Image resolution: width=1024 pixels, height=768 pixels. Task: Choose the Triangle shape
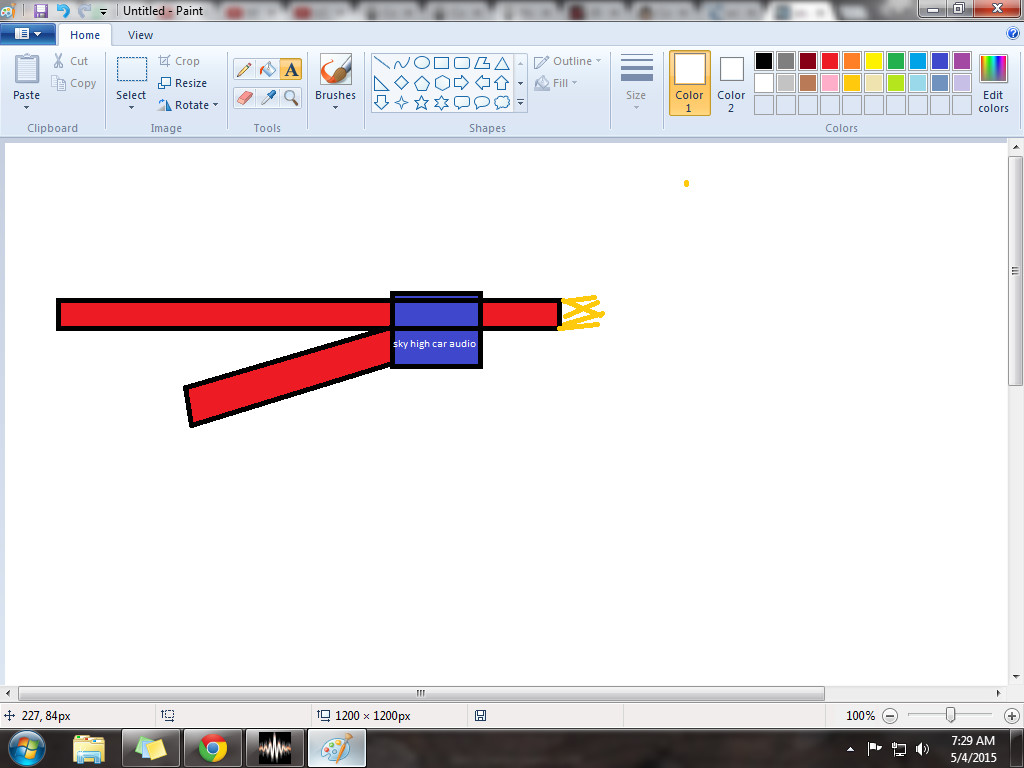(502, 63)
